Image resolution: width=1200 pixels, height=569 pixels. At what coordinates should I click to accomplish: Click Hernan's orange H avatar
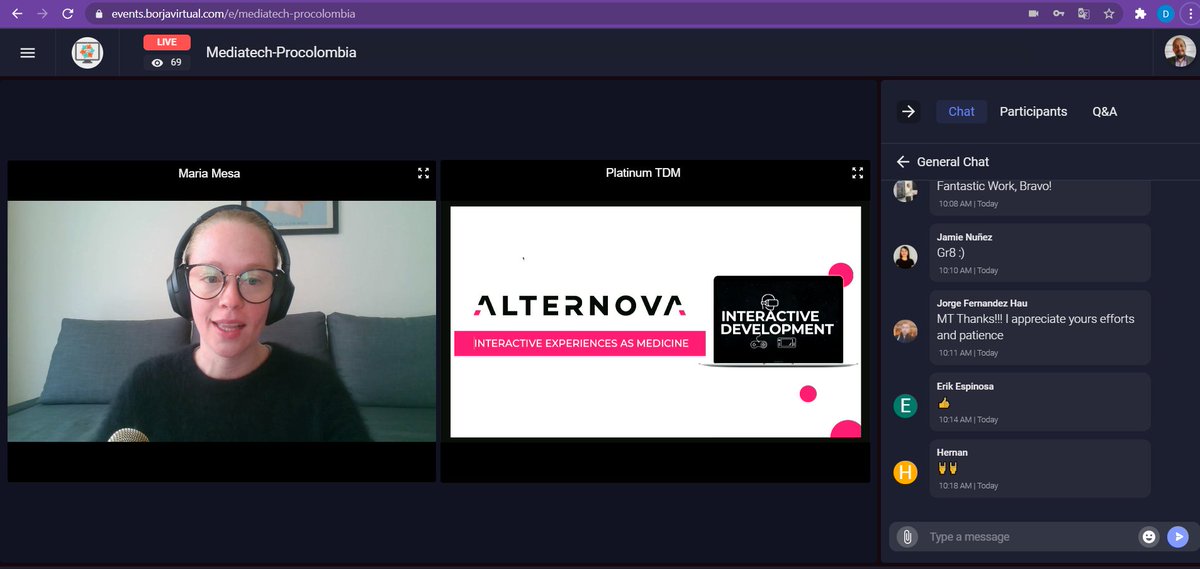[905, 472]
